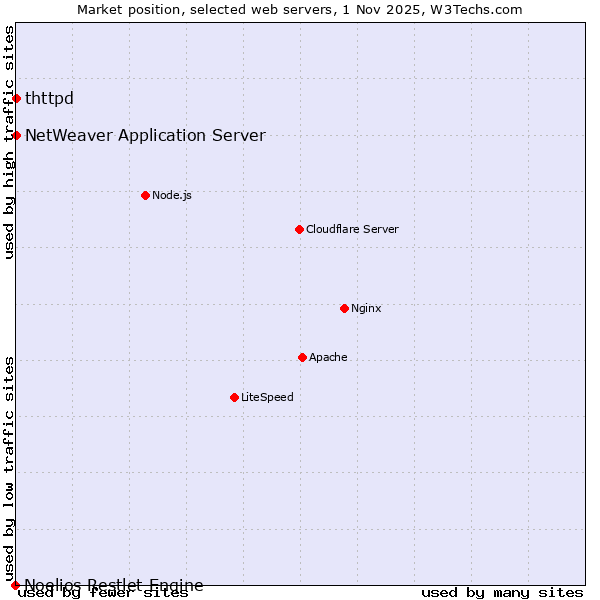
Task: Click the 'used by many sites' axis label
Action: click(502, 593)
